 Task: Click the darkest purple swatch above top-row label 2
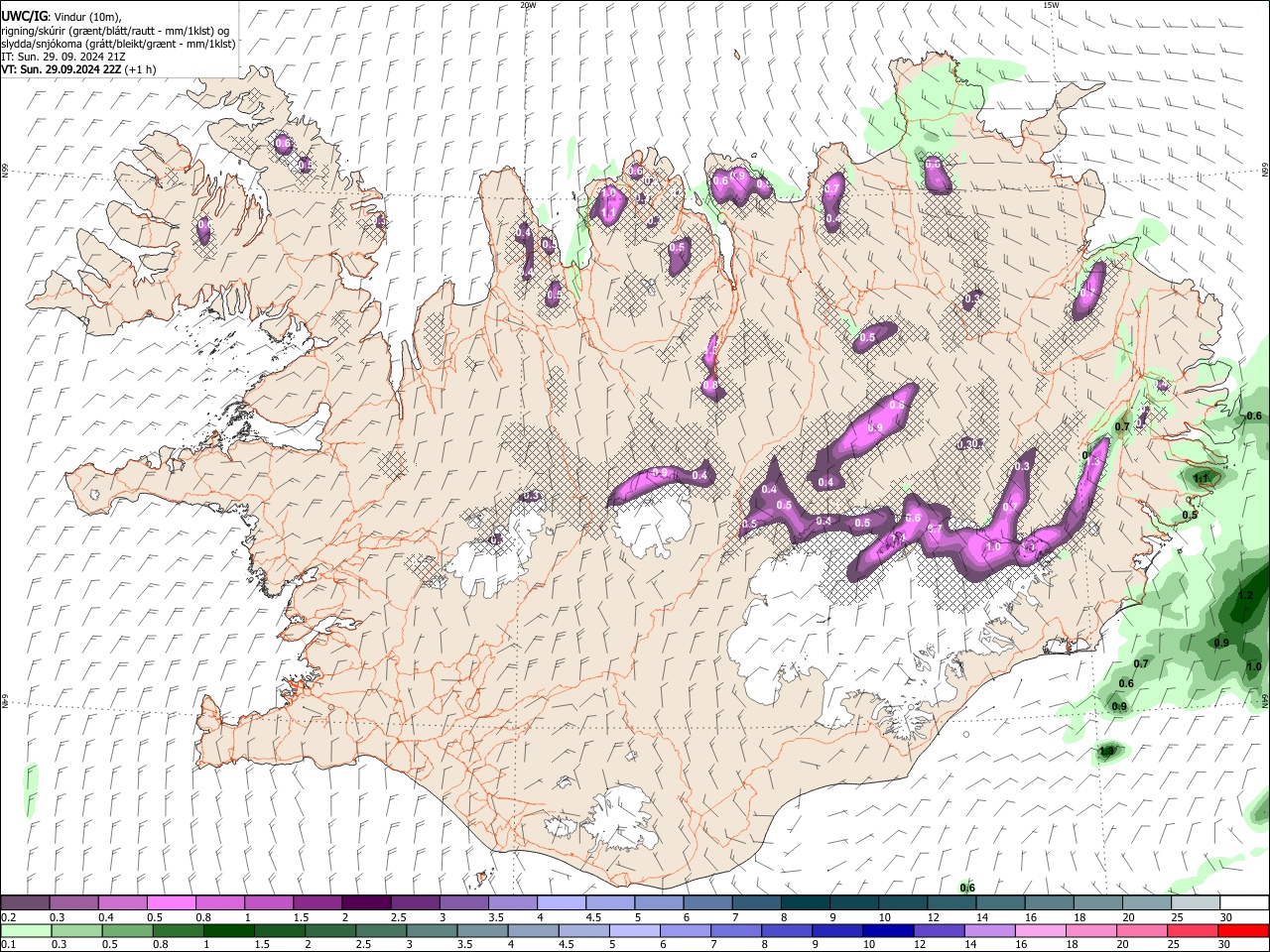point(365,902)
